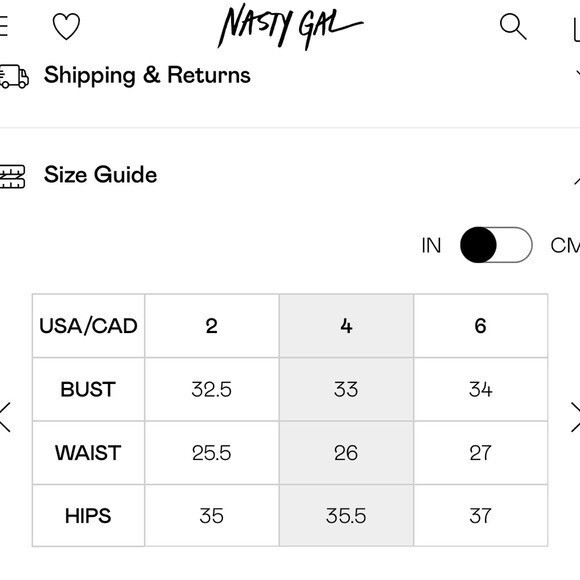Image resolution: width=580 pixels, height=580 pixels.
Task: Click the search magnifier icon
Action: pos(513,26)
